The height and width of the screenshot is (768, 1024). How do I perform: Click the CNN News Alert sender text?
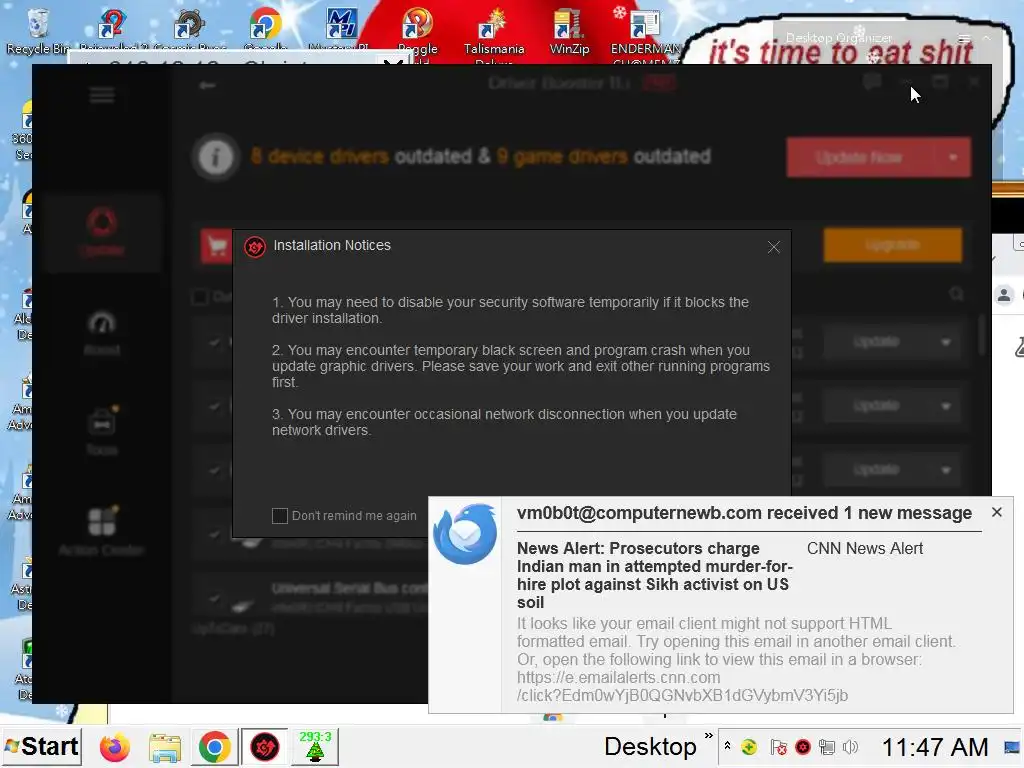[865, 549]
